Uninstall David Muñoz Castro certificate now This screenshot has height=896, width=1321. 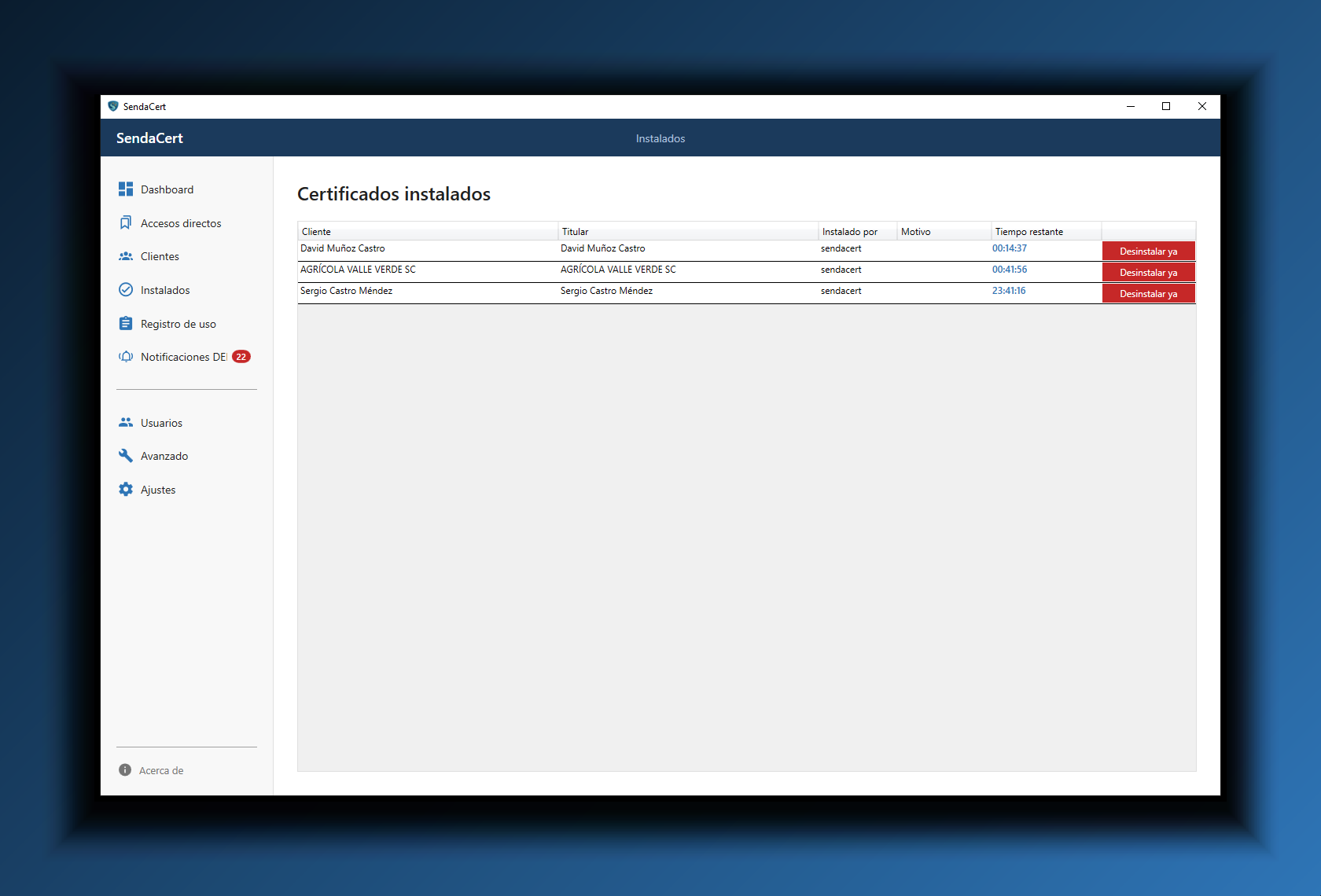coord(1148,252)
